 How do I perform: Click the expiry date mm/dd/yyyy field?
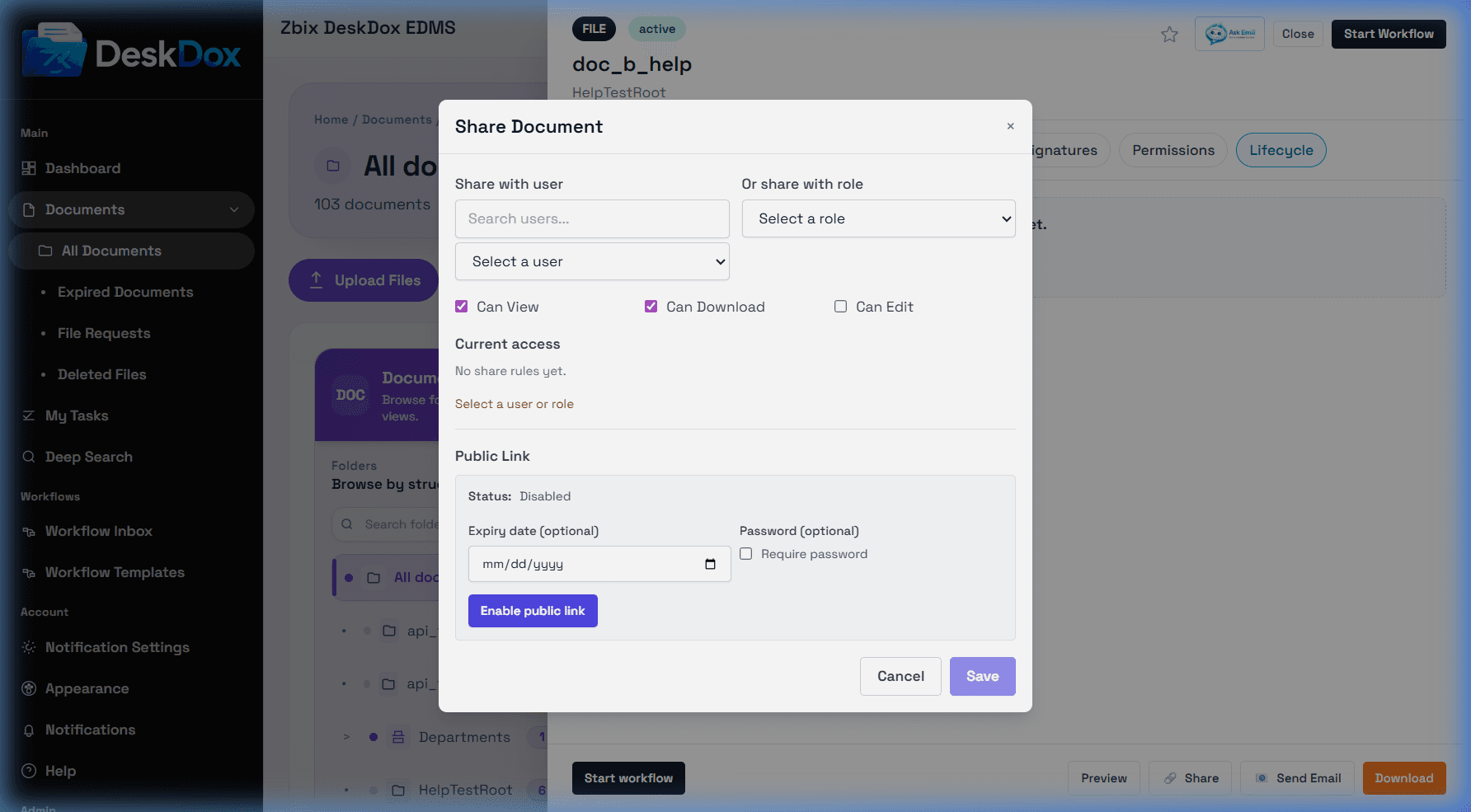599,564
